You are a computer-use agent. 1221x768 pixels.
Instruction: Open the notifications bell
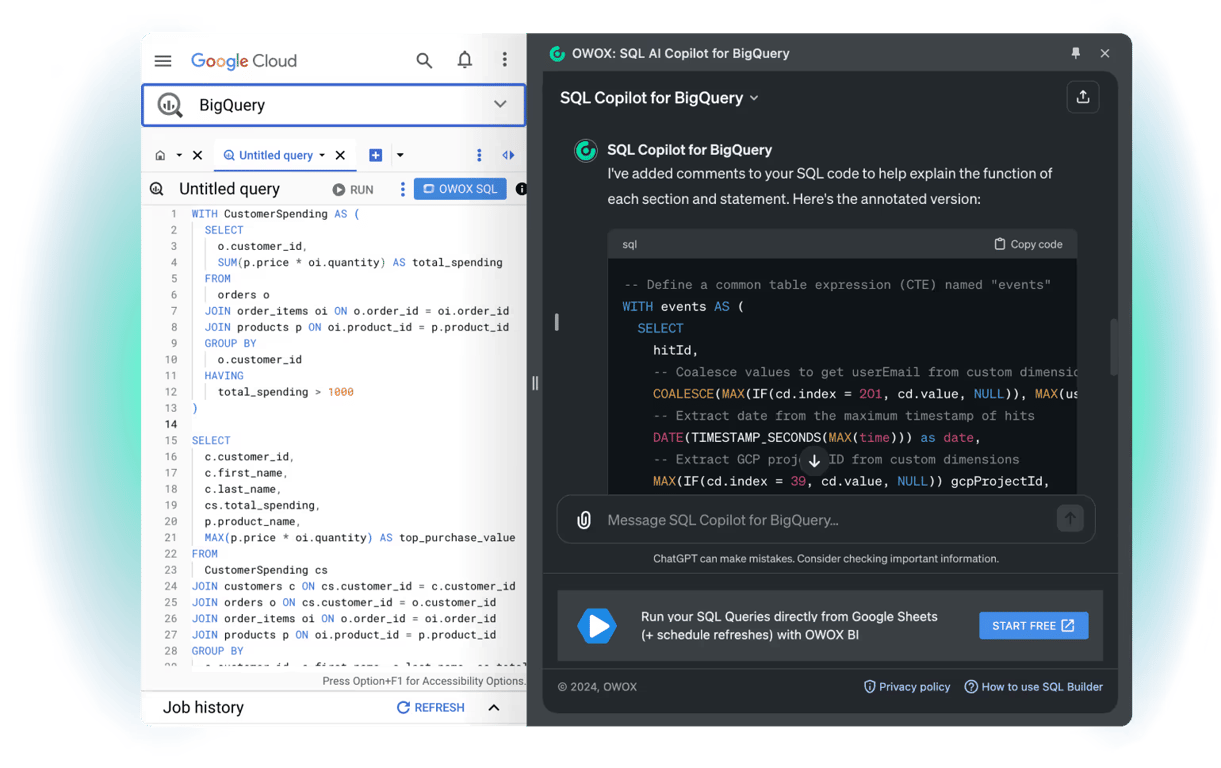[x=465, y=61]
